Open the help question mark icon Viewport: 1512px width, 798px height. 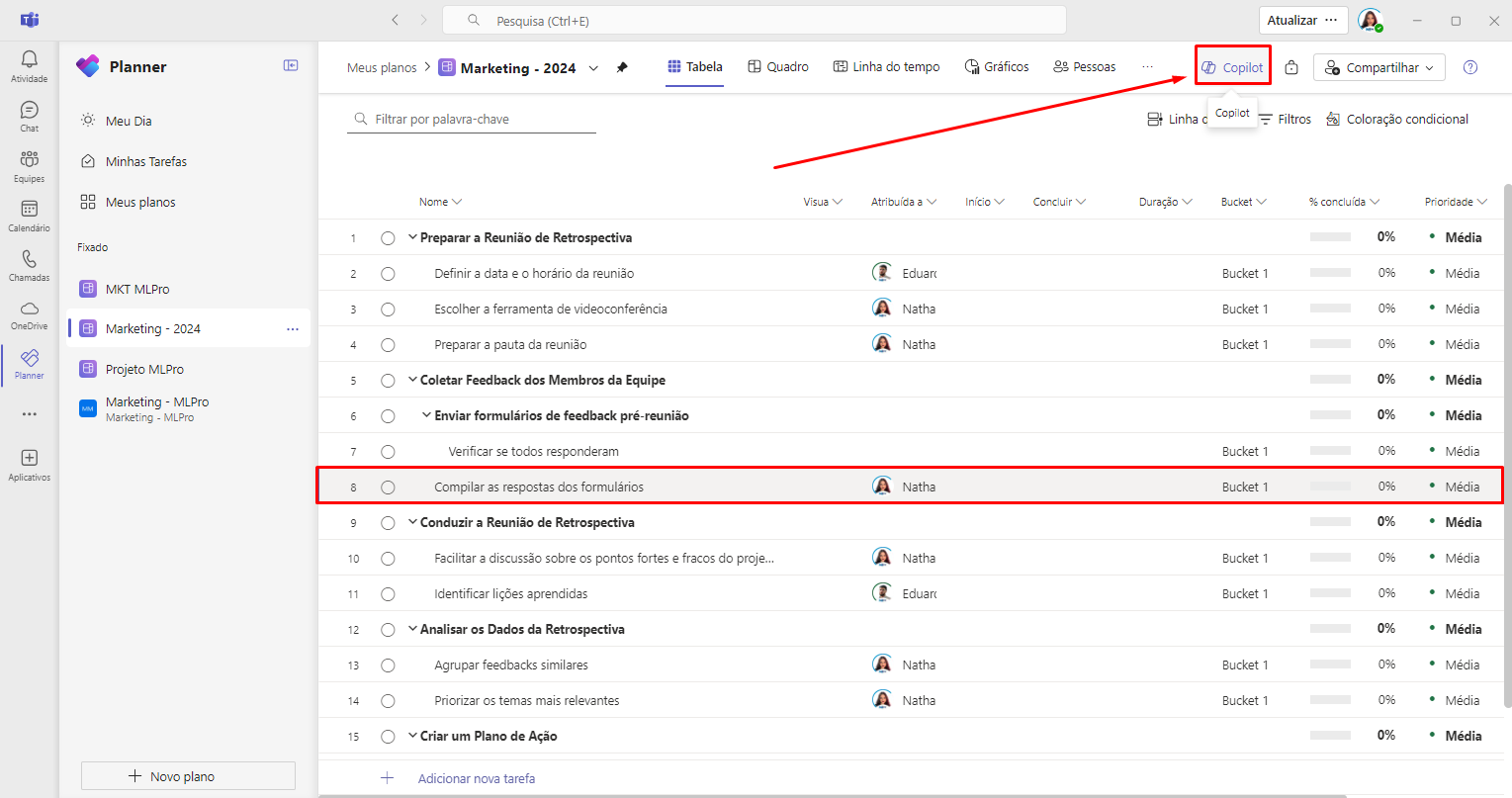point(1470,67)
